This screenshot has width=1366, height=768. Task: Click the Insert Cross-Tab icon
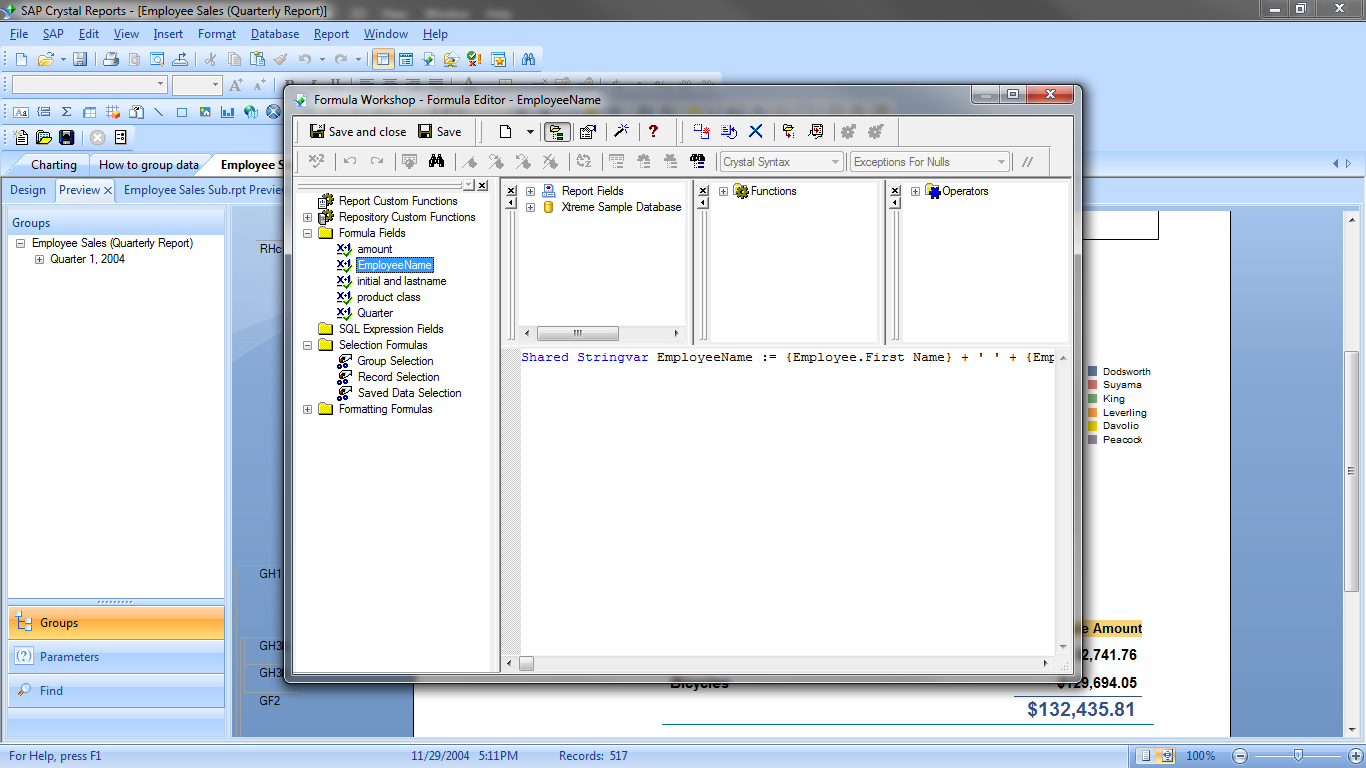[x=113, y=112]
